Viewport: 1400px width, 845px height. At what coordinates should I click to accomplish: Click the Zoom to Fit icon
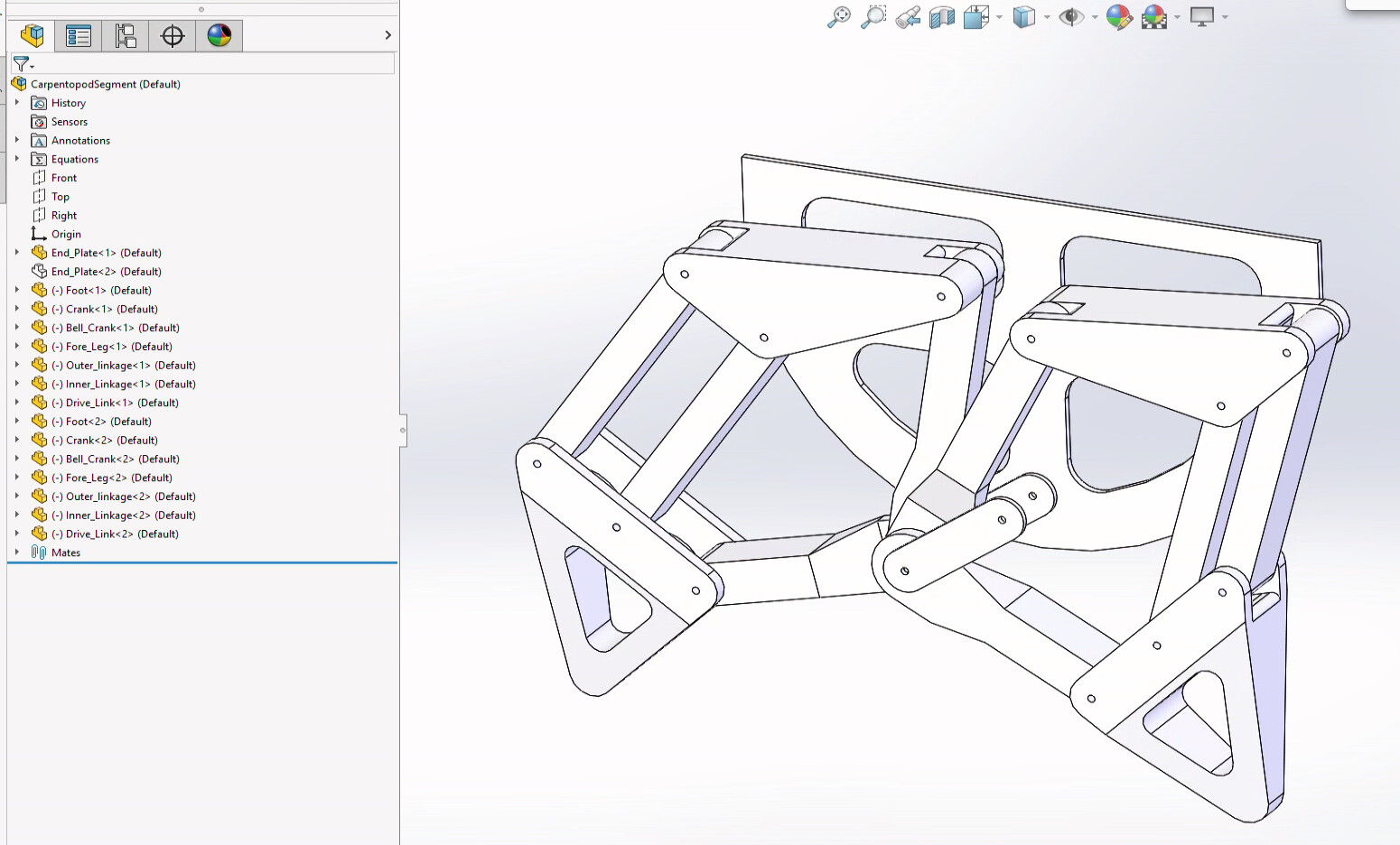tap(838, 17)
